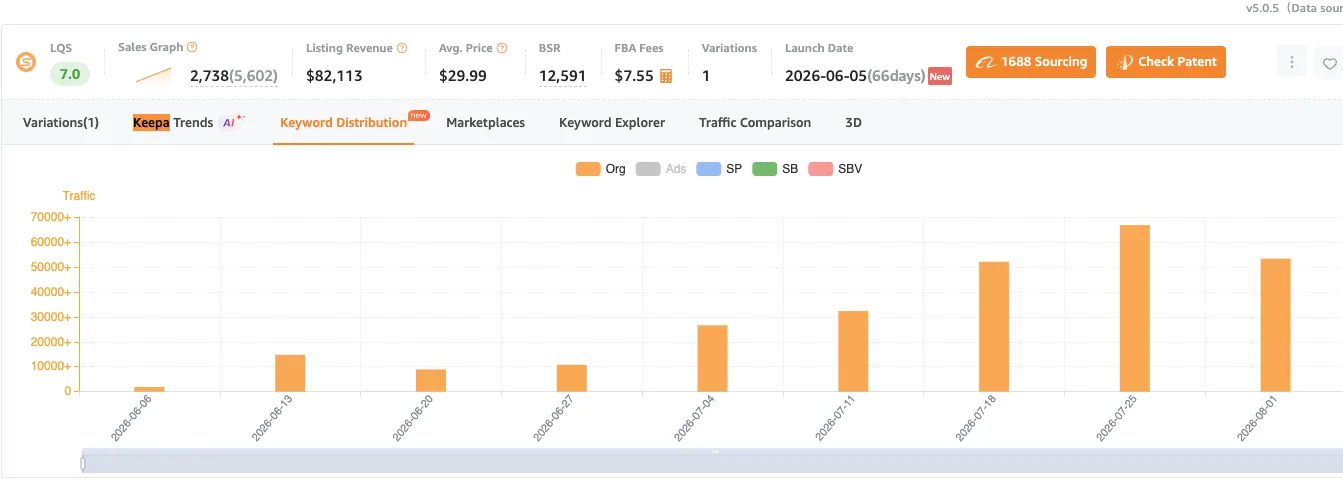
Task: Click the LQS score 7.0 badge
Action: (70, 74)
